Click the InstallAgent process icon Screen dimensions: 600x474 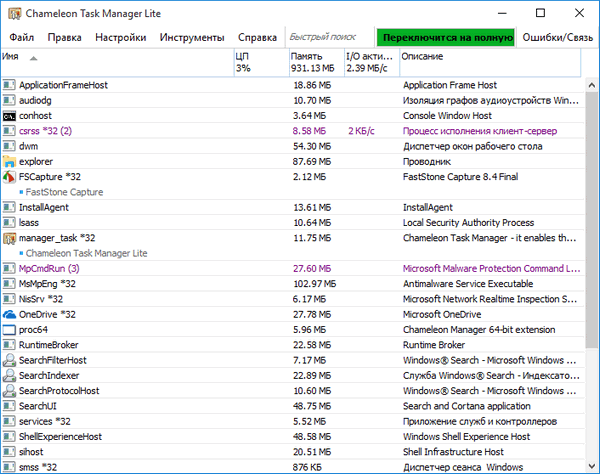9,207
